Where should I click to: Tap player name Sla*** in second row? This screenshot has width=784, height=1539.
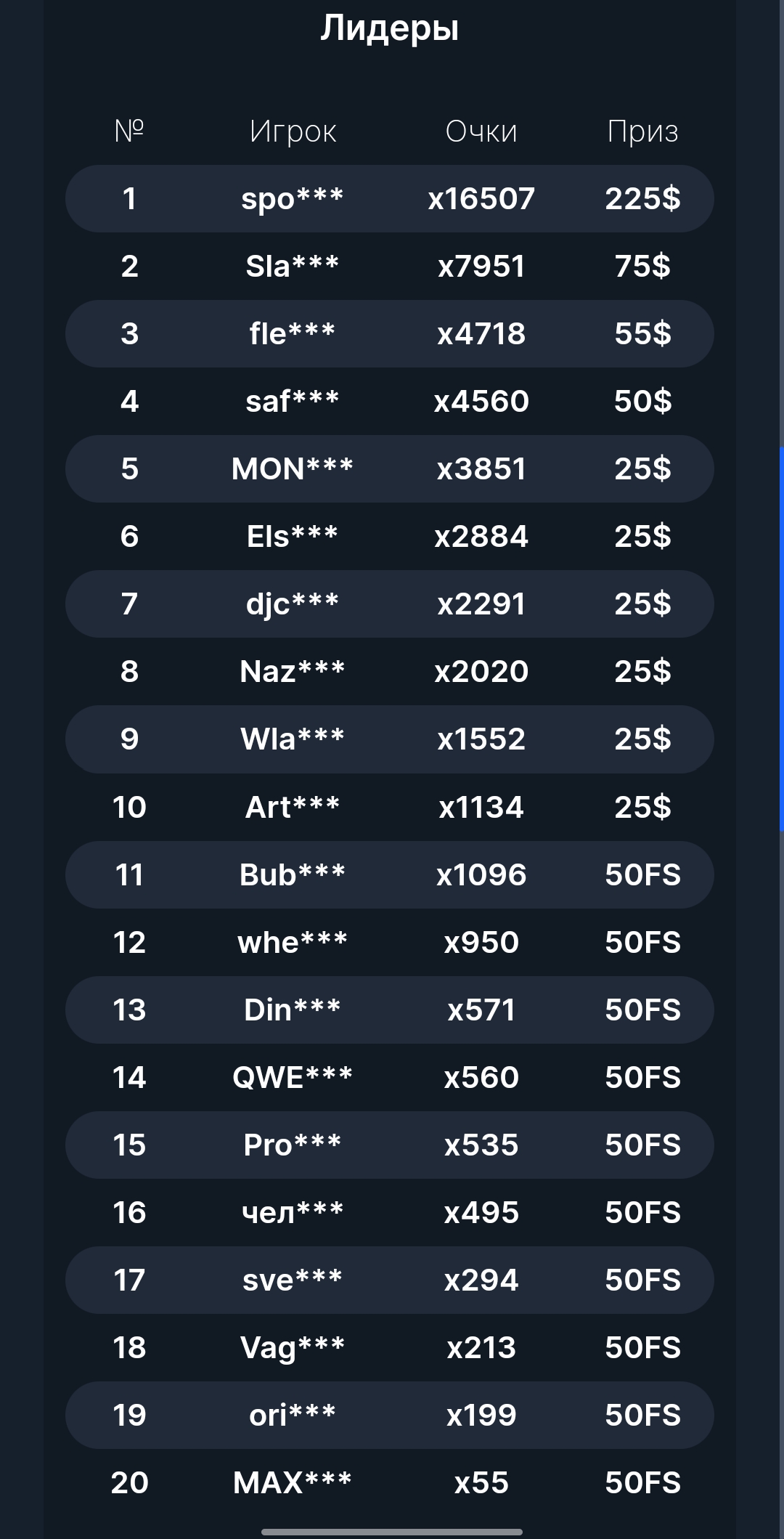click(x=292, y=266)
